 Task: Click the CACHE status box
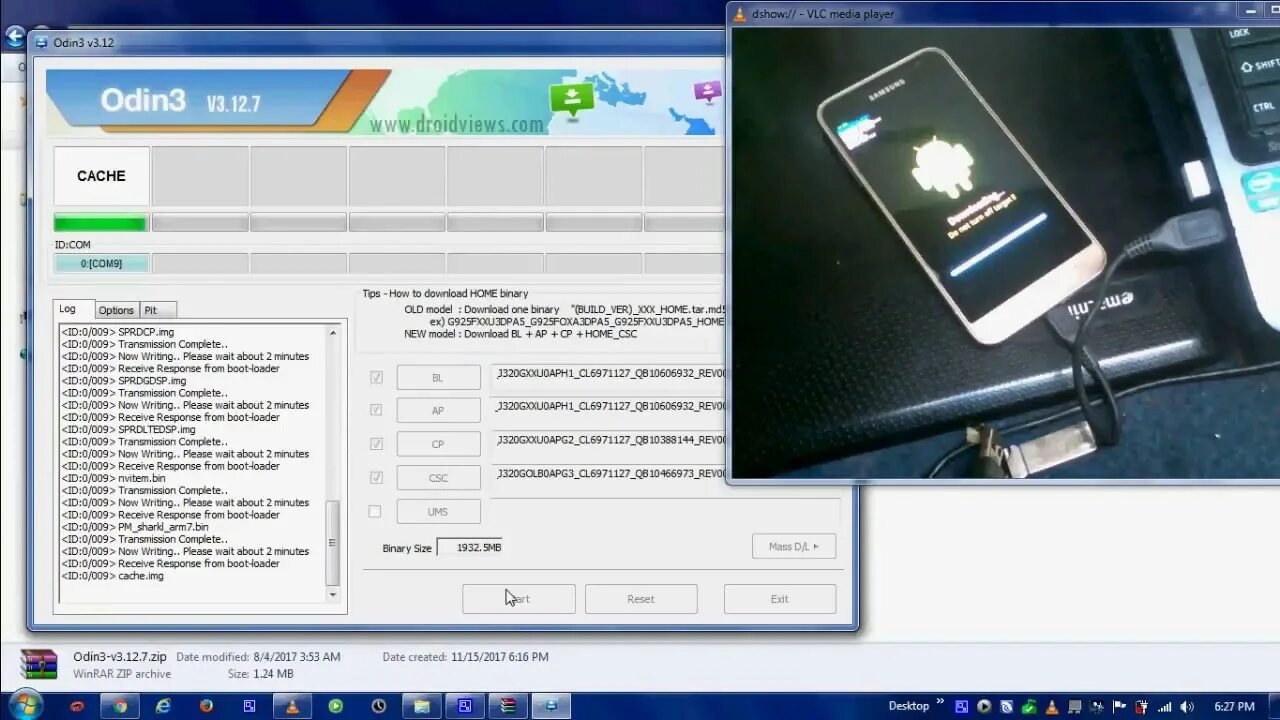pos(101,176)
